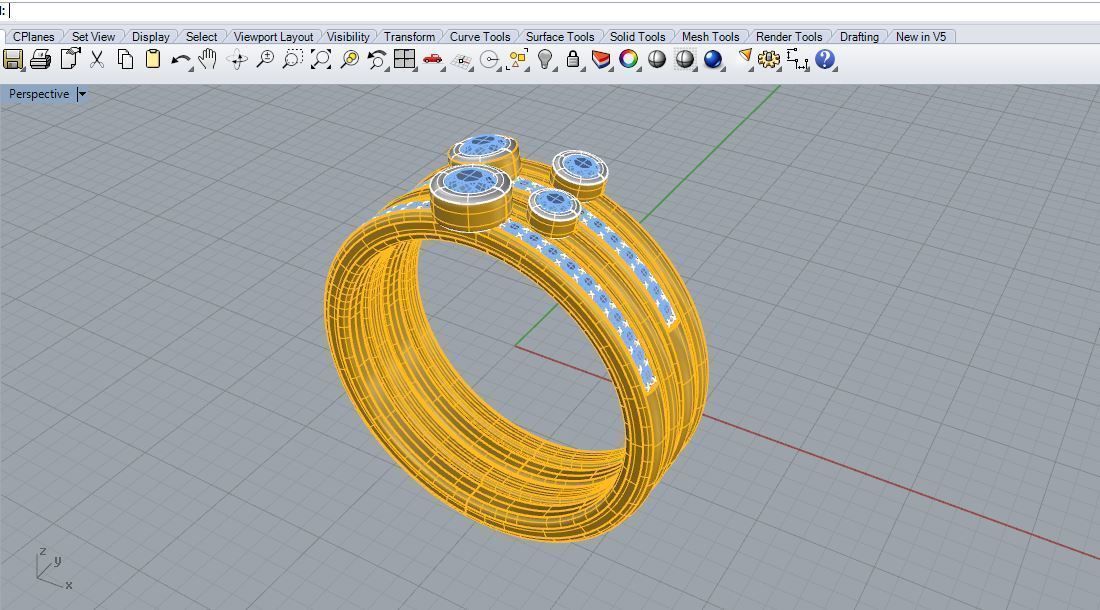The width and height of the screenshot is (1100, 610).
Task: Click the Copy to clipboard icon
Action: pos(125,60)
